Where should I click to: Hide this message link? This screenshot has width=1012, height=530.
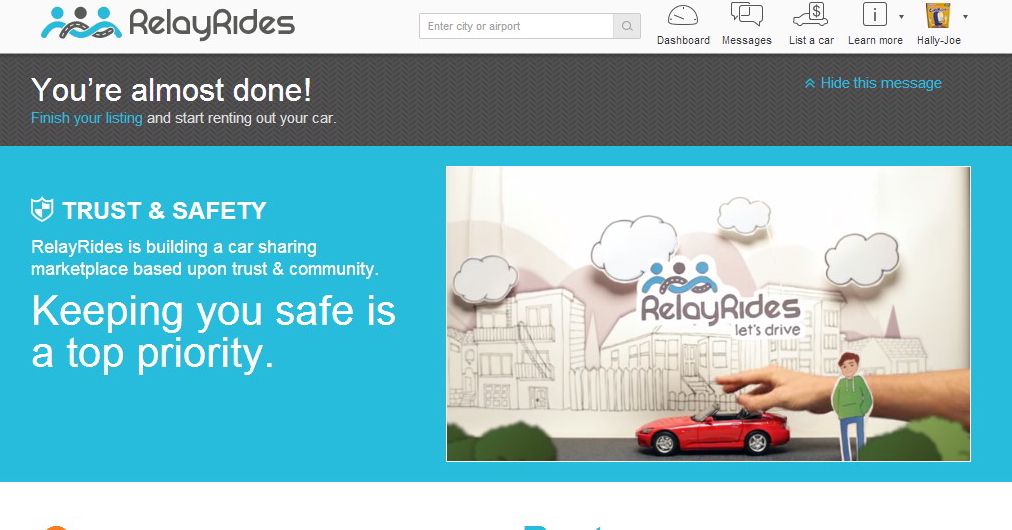[880, 83]
